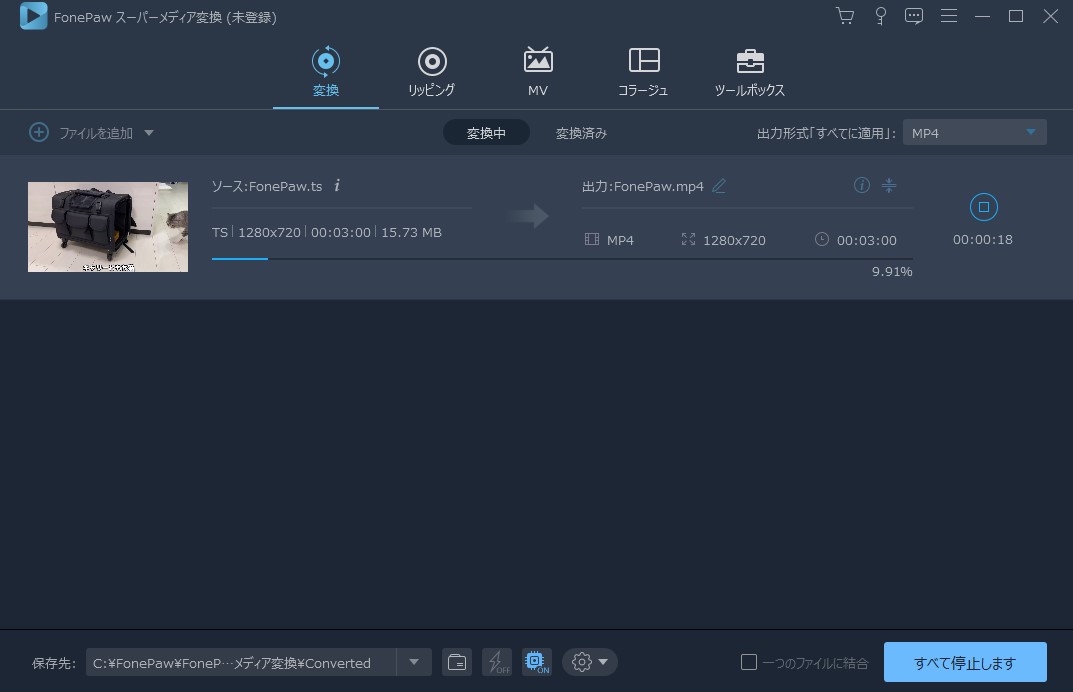Click the registration key icon

pyautogui.click(x=881, y=16)
